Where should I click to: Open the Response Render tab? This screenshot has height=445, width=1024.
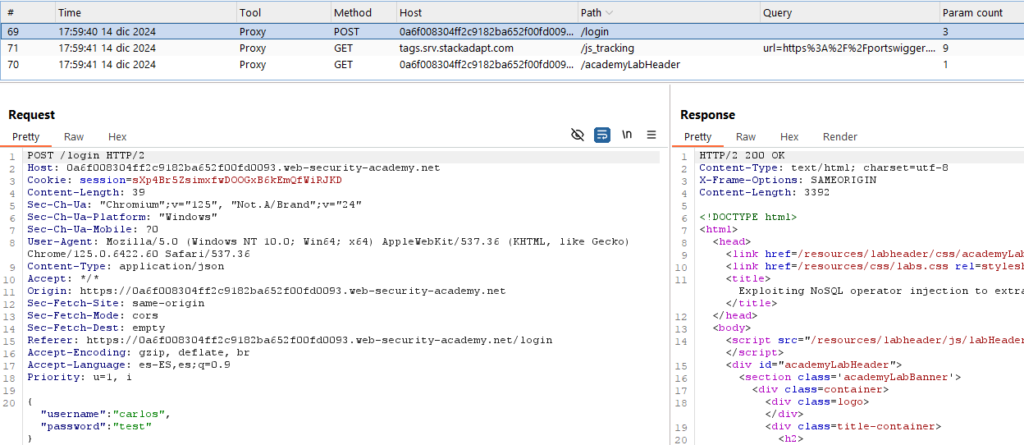pos(840,137)
